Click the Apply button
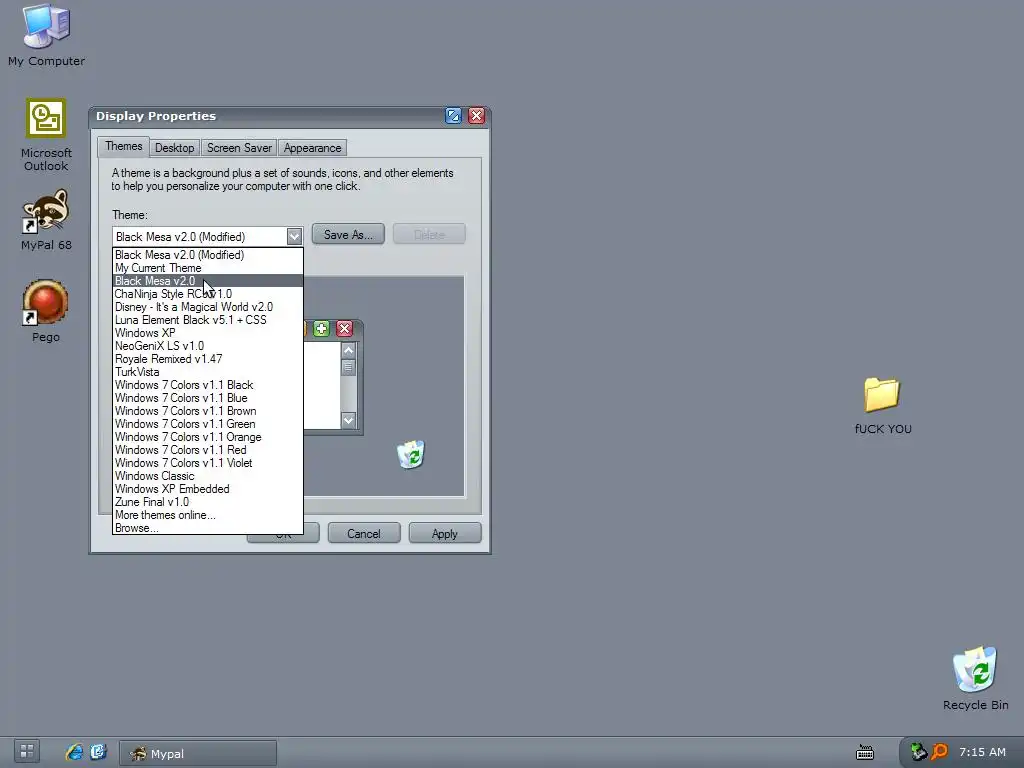1024x768 pixels. click(445, 534)
